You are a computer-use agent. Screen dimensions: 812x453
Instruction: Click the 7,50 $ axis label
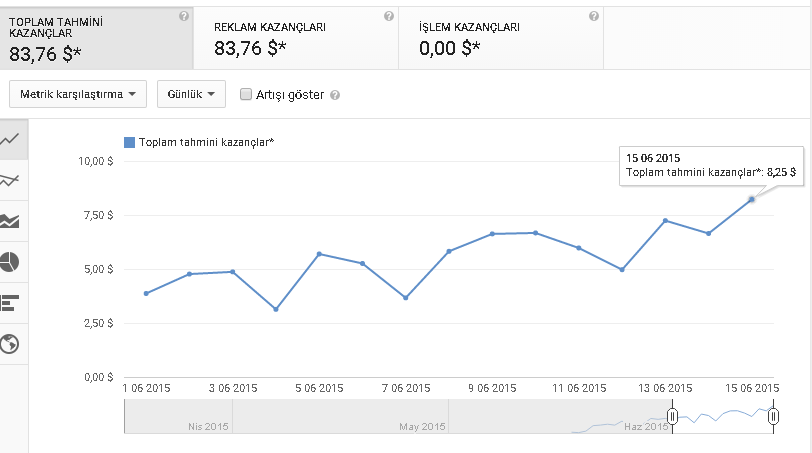98,215
